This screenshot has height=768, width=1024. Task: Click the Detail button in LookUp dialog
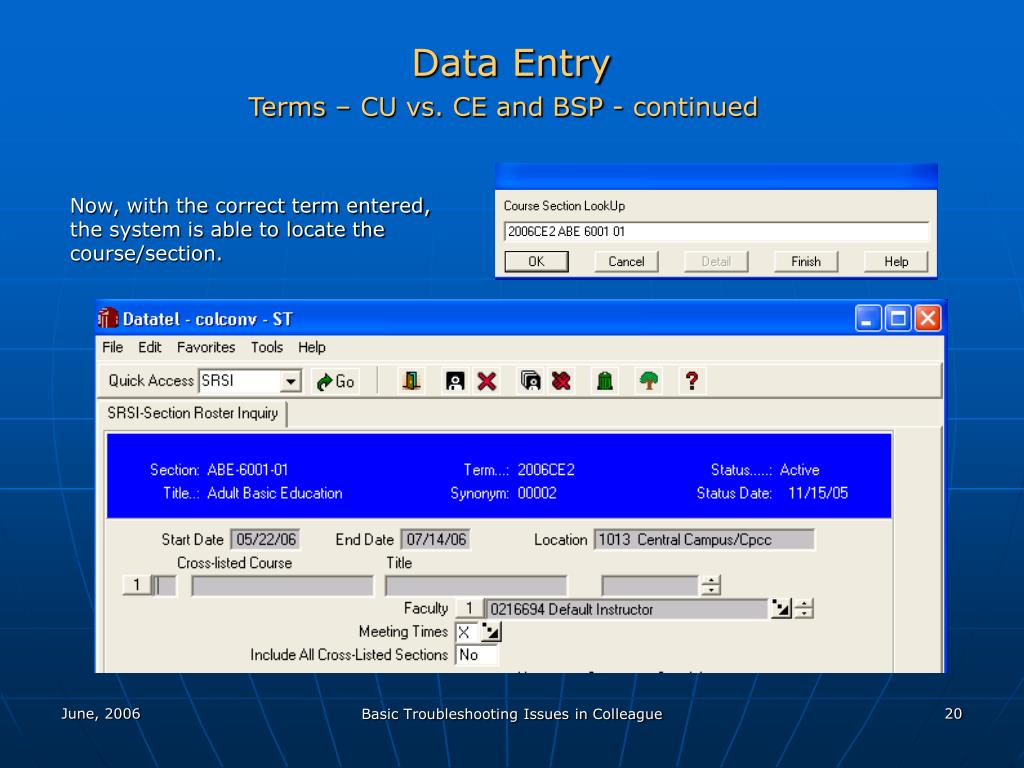click(716, 262)
